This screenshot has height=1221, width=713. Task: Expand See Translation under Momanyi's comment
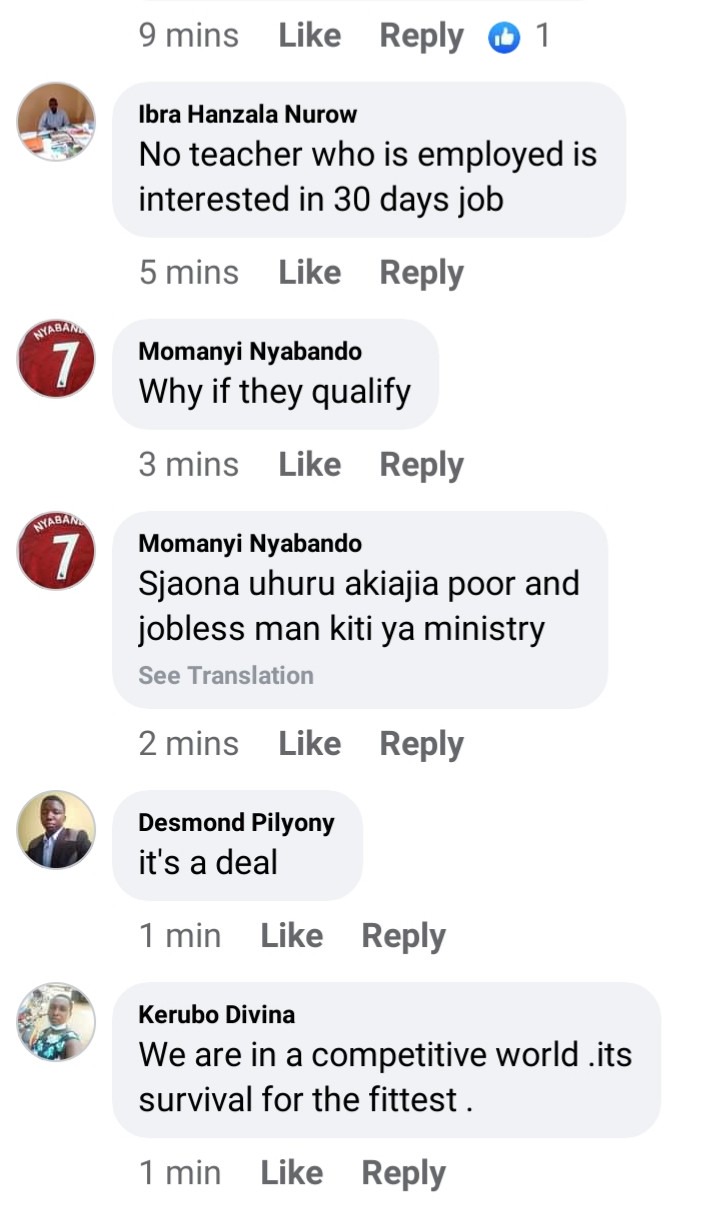click(x=226, y=676)
